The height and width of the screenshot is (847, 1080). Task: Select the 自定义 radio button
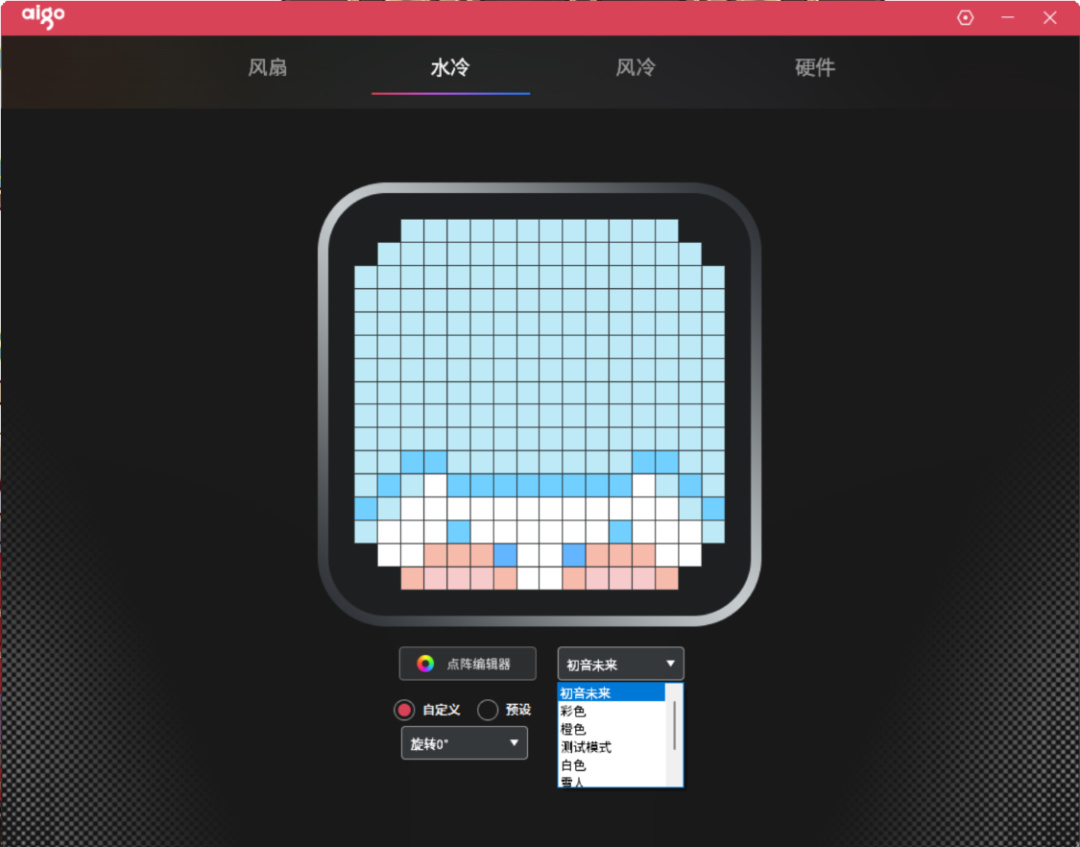coord(404,709)
